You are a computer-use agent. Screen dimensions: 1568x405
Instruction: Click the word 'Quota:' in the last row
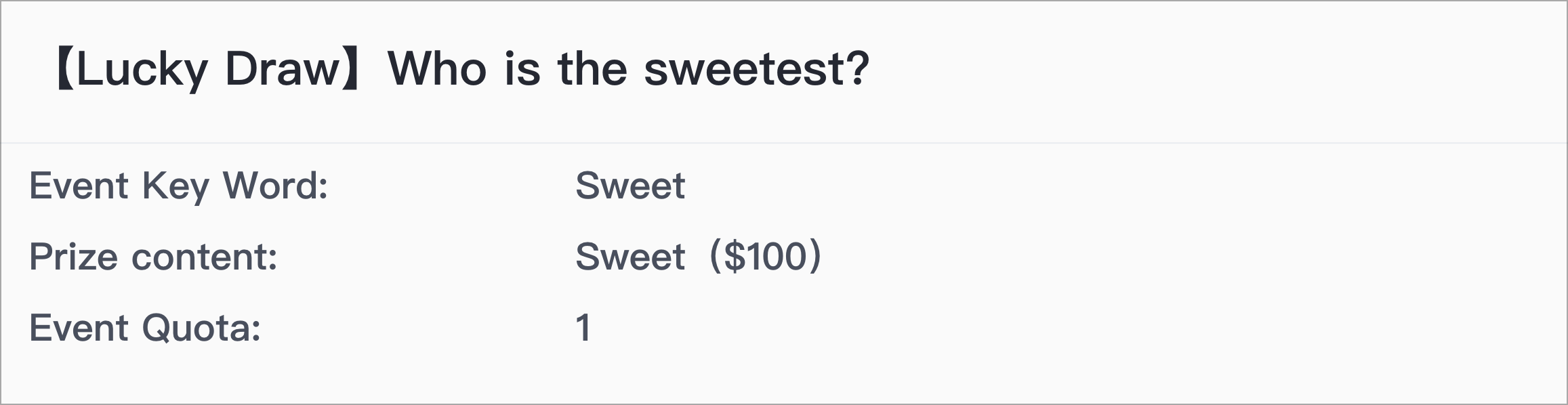[x=202, y=328]
